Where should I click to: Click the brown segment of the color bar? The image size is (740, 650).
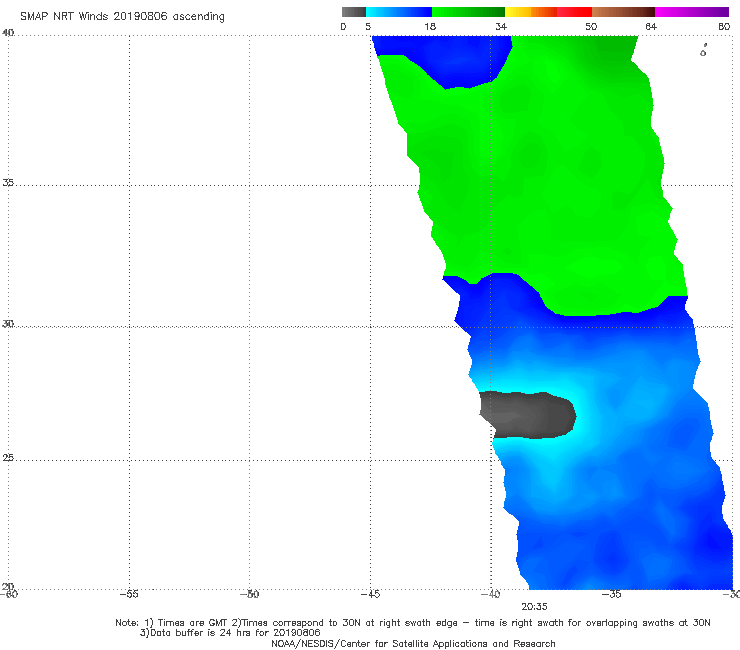[x=623, y=12]
